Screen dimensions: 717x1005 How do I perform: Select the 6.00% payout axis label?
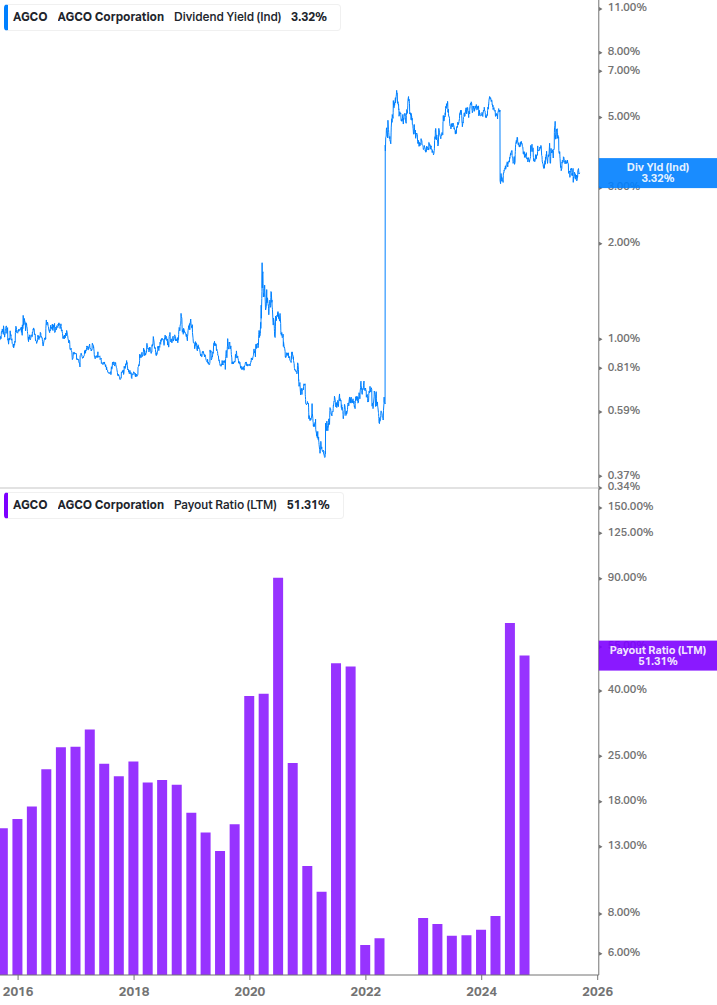[x=623, y=952]
